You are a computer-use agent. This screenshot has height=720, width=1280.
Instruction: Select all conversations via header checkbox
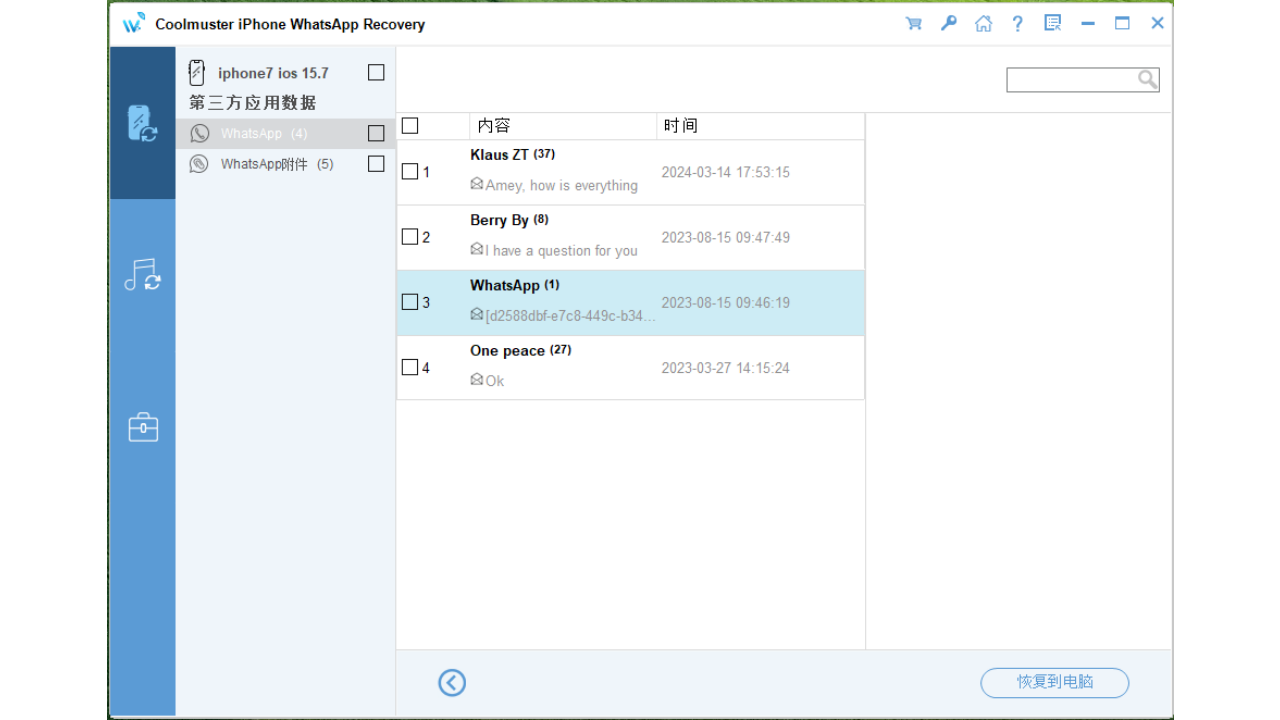tap(410, 125)
